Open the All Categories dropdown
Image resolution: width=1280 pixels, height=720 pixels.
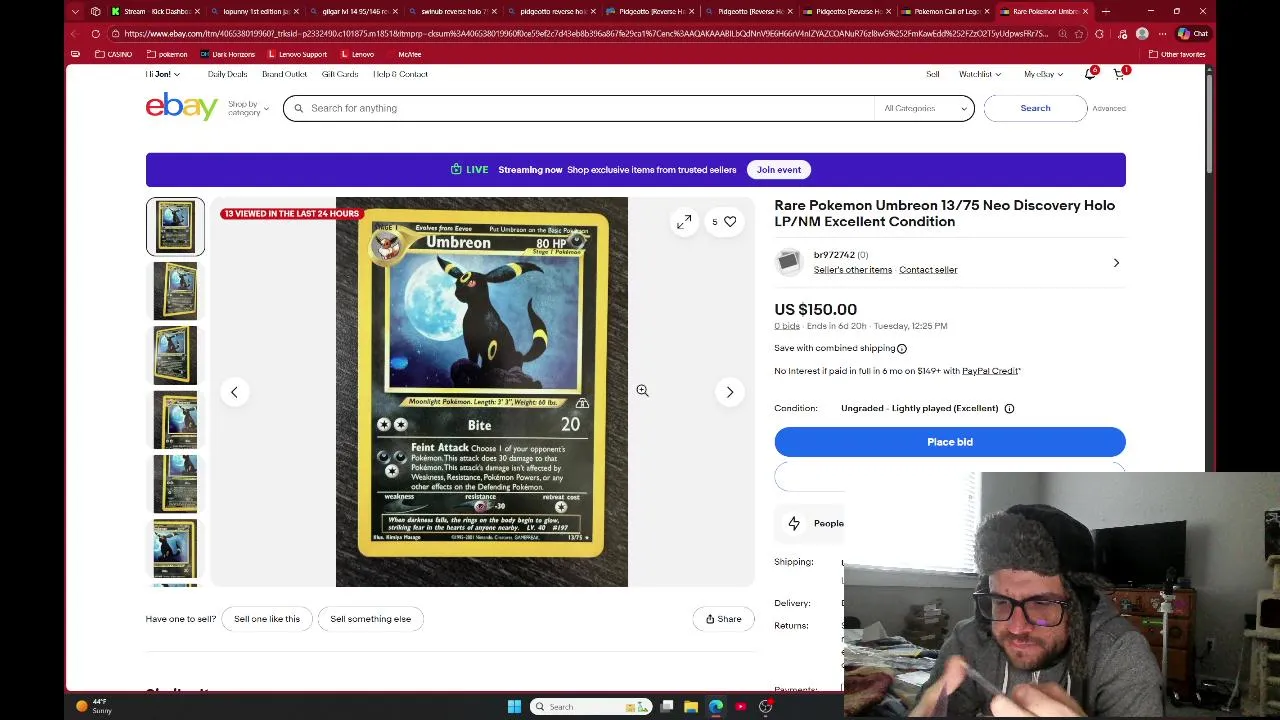tap(925, 108)
